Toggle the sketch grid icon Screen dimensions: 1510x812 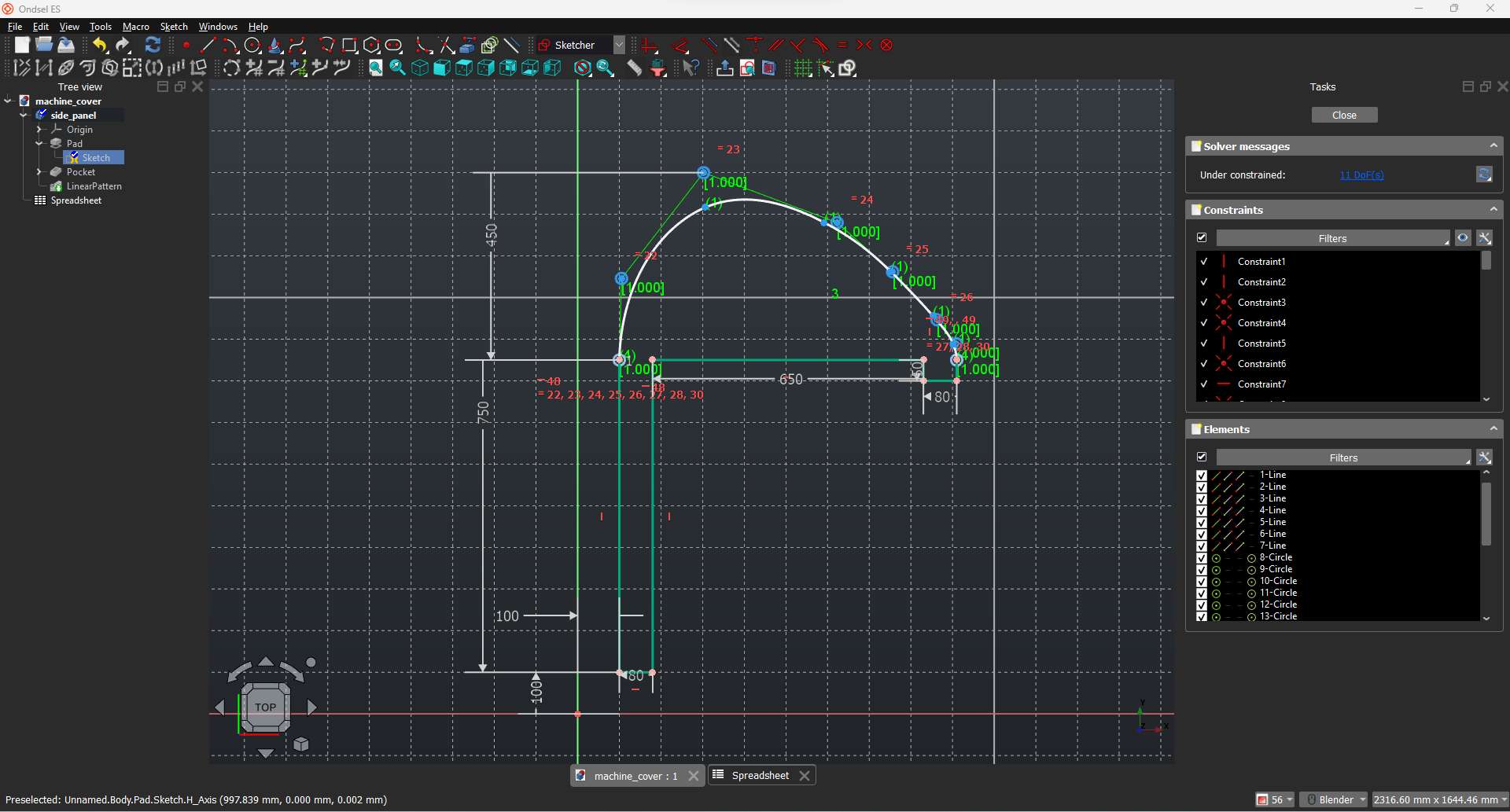coord(802,68)
